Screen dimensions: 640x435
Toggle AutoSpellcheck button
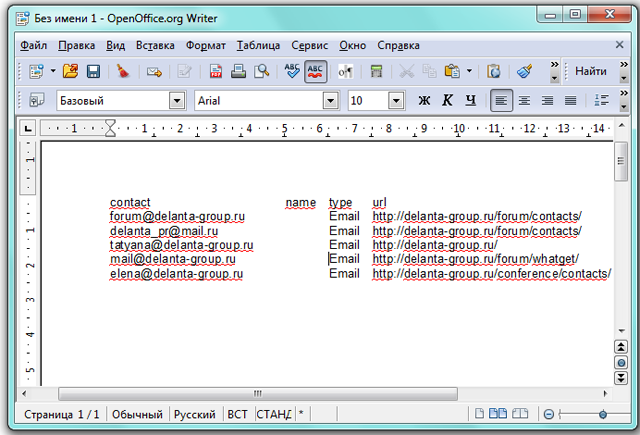tap(315, 71)
